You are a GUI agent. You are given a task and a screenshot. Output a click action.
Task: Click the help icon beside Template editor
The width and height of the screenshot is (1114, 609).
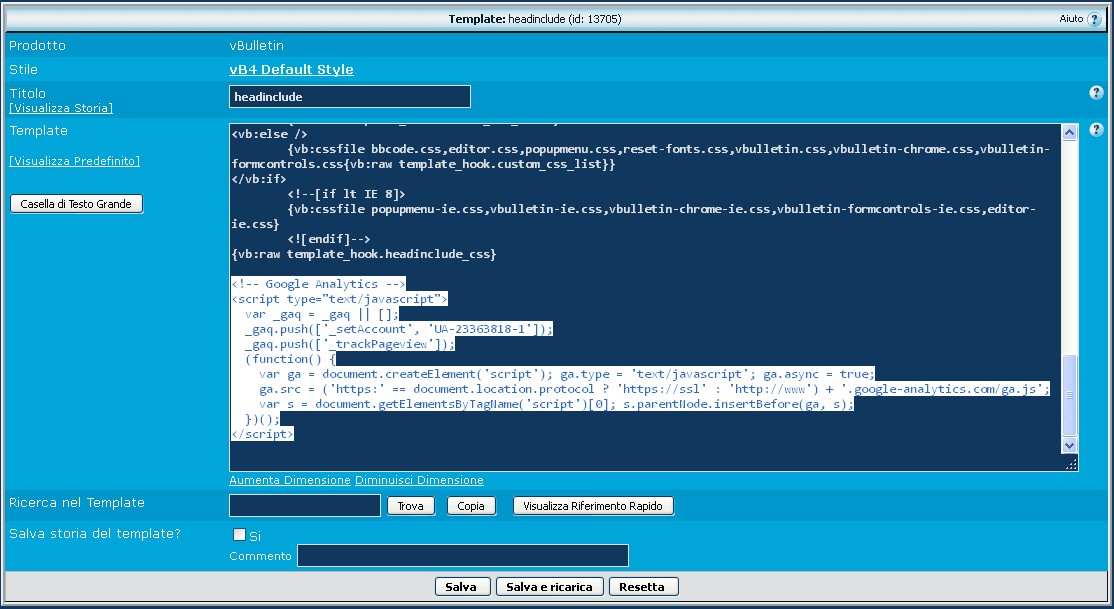(x=1096, y=130)
